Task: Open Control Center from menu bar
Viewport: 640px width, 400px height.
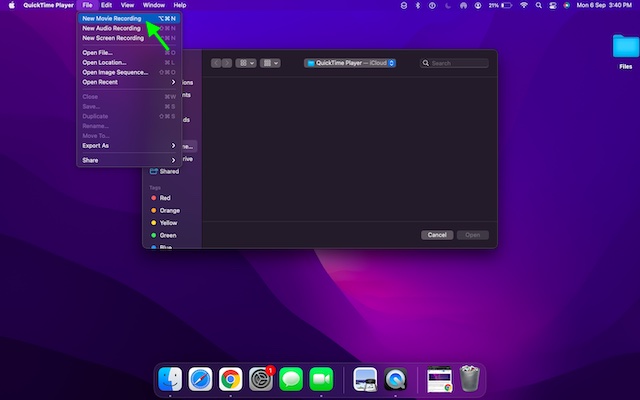Action: (553, 5)
